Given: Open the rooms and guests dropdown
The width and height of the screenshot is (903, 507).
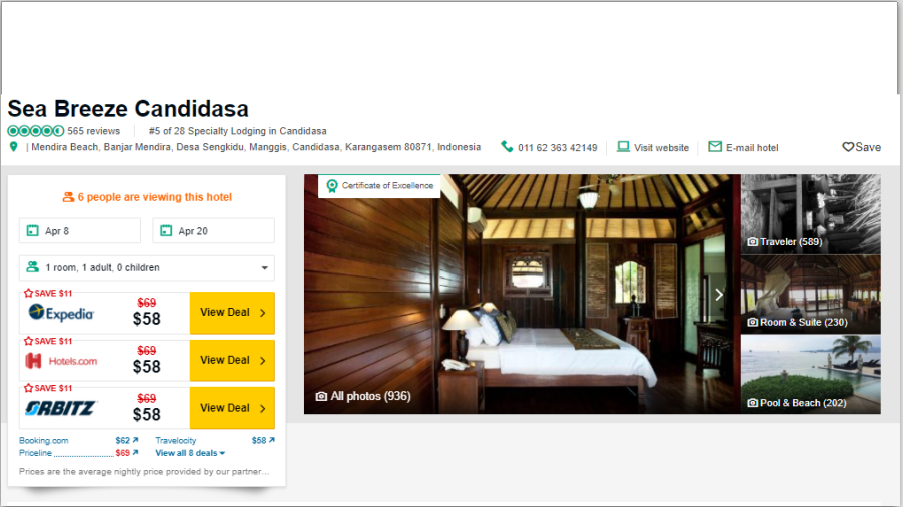Looking at the screenshot, I should pyautogui.click(x=147, y=267).
